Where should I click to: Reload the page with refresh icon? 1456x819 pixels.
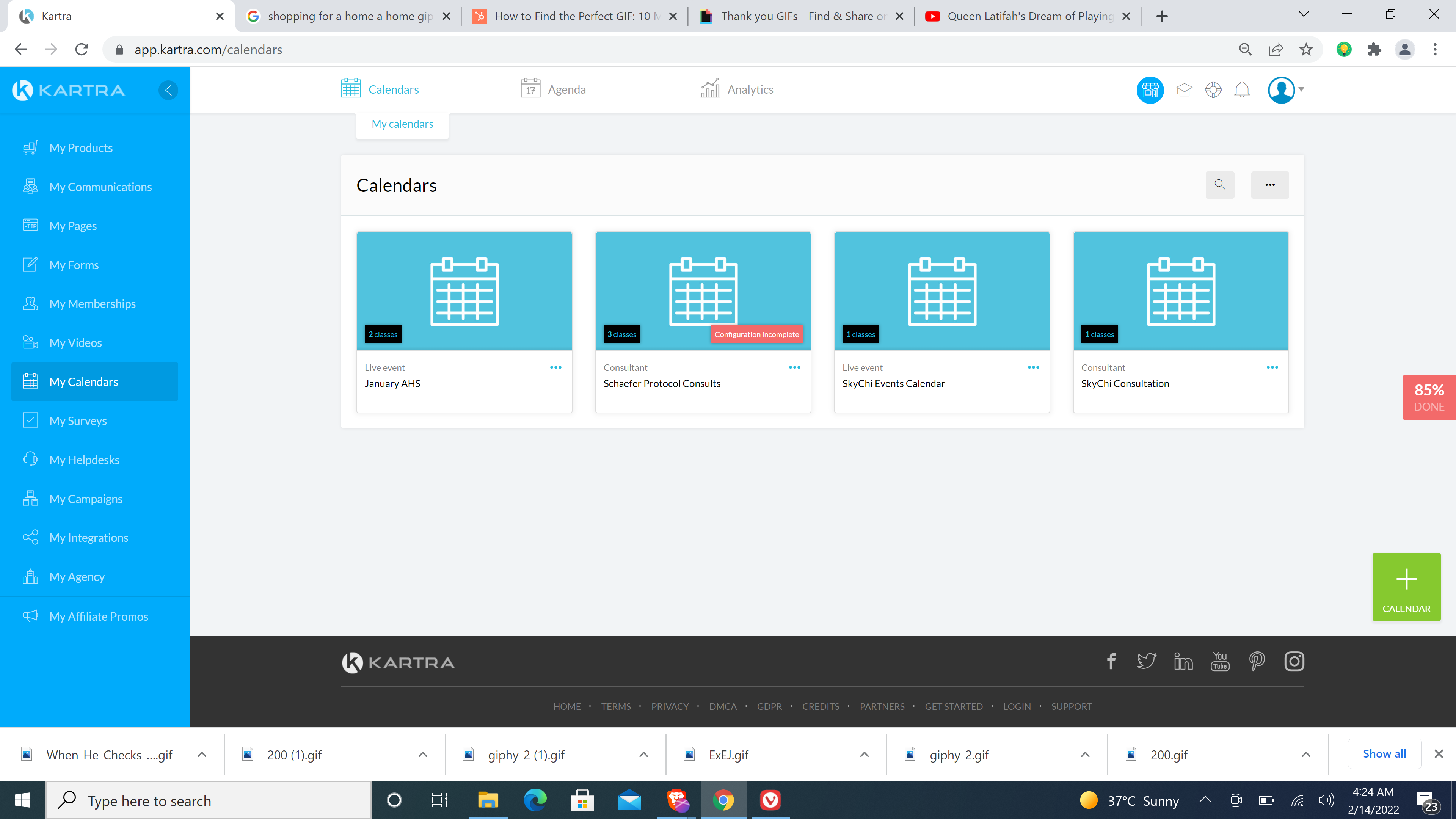82,50
